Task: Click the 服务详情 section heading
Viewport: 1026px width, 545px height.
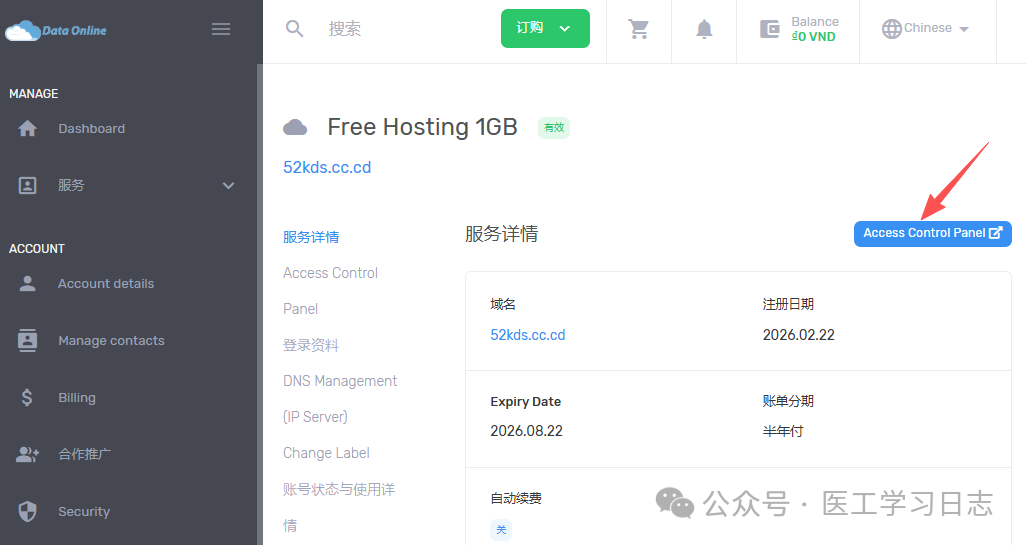Action: pos(501,234)
